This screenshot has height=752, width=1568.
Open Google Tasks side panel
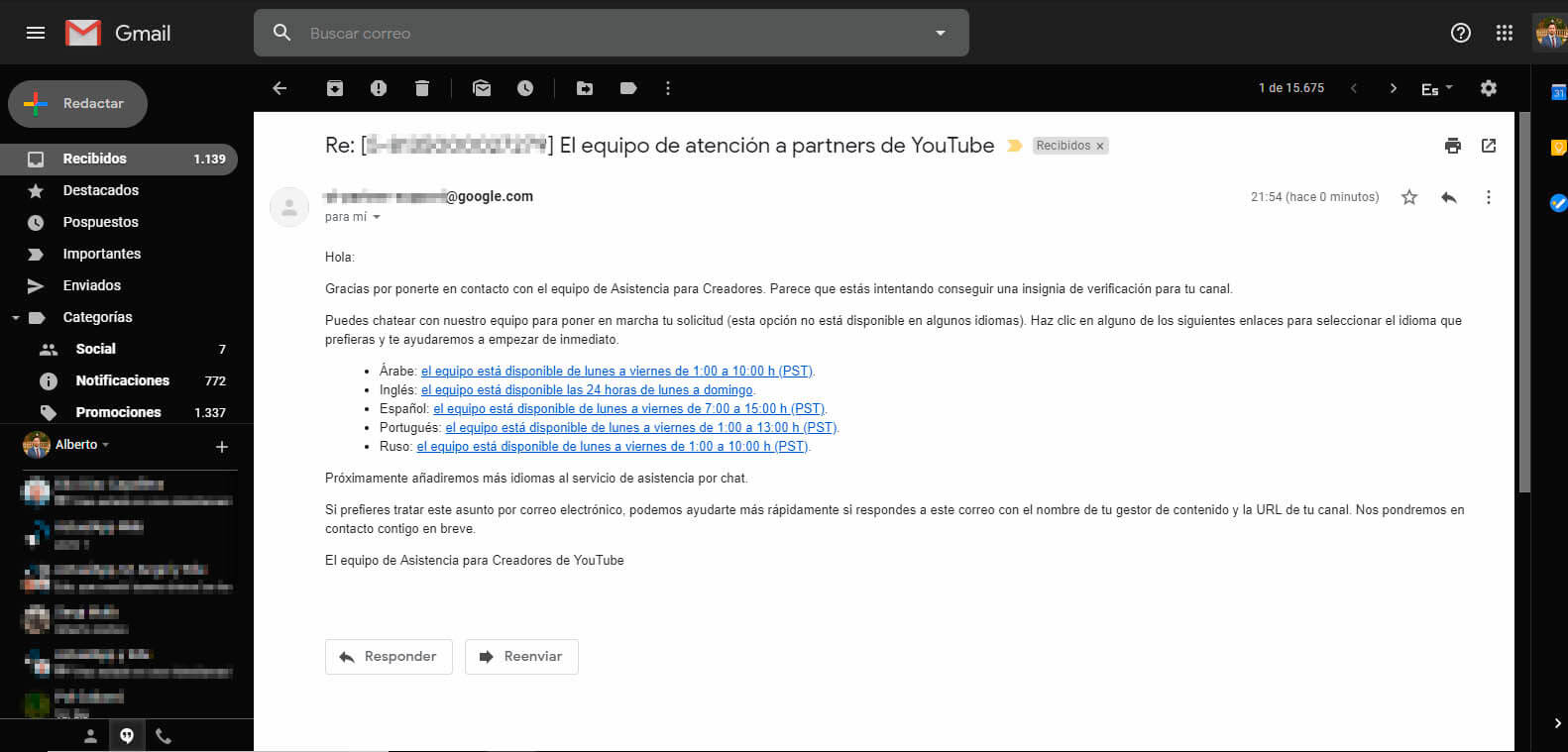coord(1558,203)
